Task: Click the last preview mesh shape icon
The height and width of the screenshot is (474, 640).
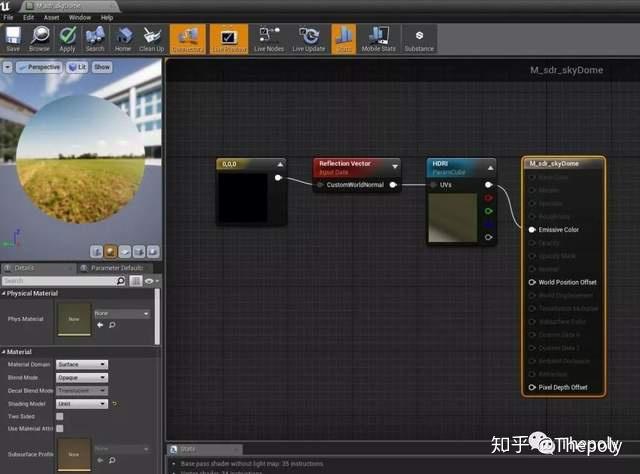Action: pos(153,251)
